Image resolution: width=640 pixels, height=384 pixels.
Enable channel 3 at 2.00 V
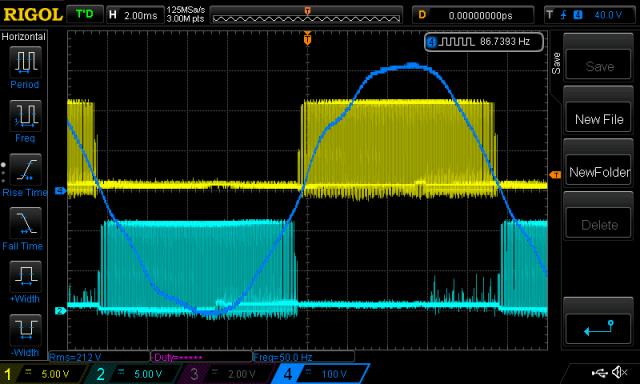coord(227,373)
